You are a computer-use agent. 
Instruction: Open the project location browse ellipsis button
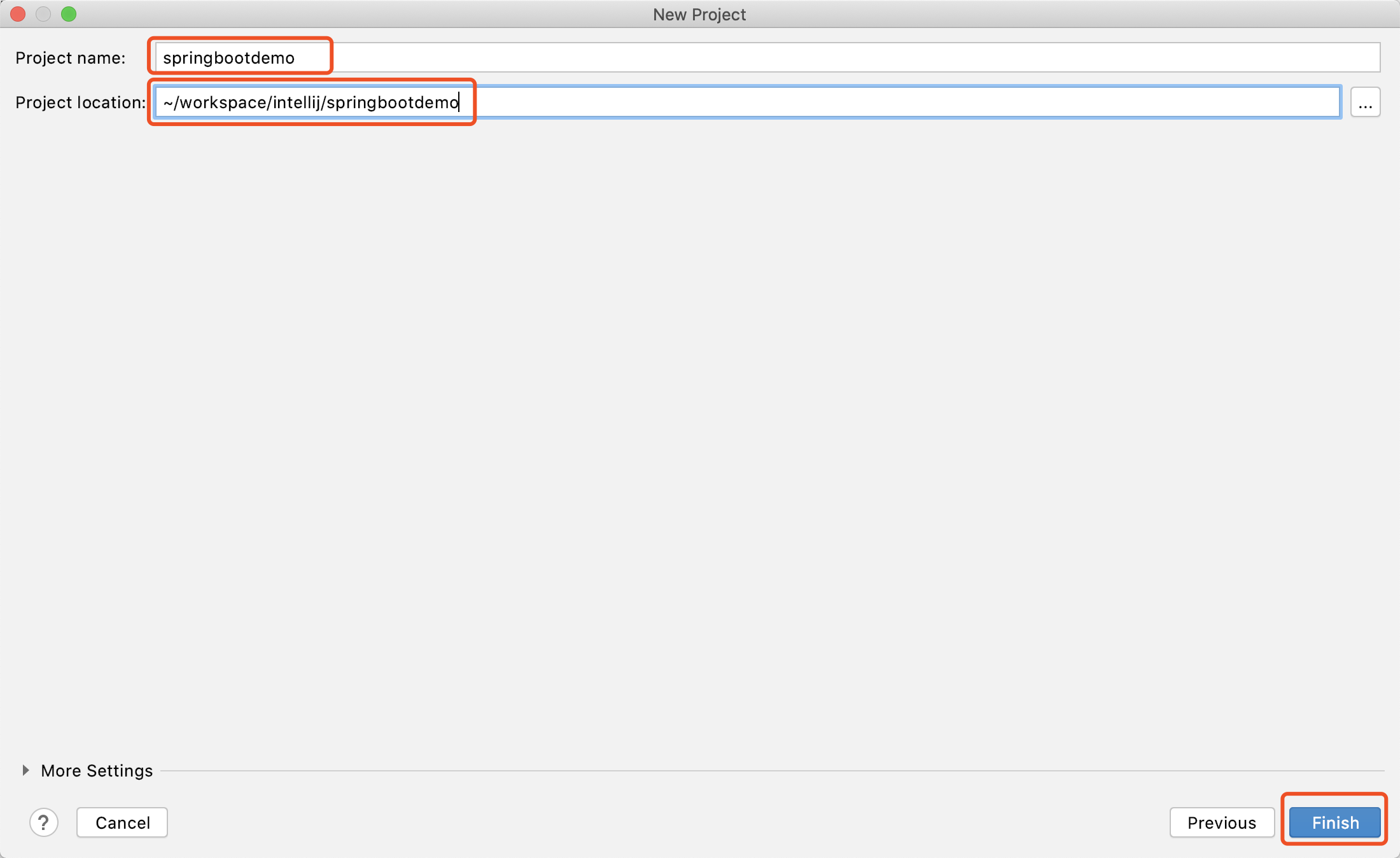click(1365, 102)
